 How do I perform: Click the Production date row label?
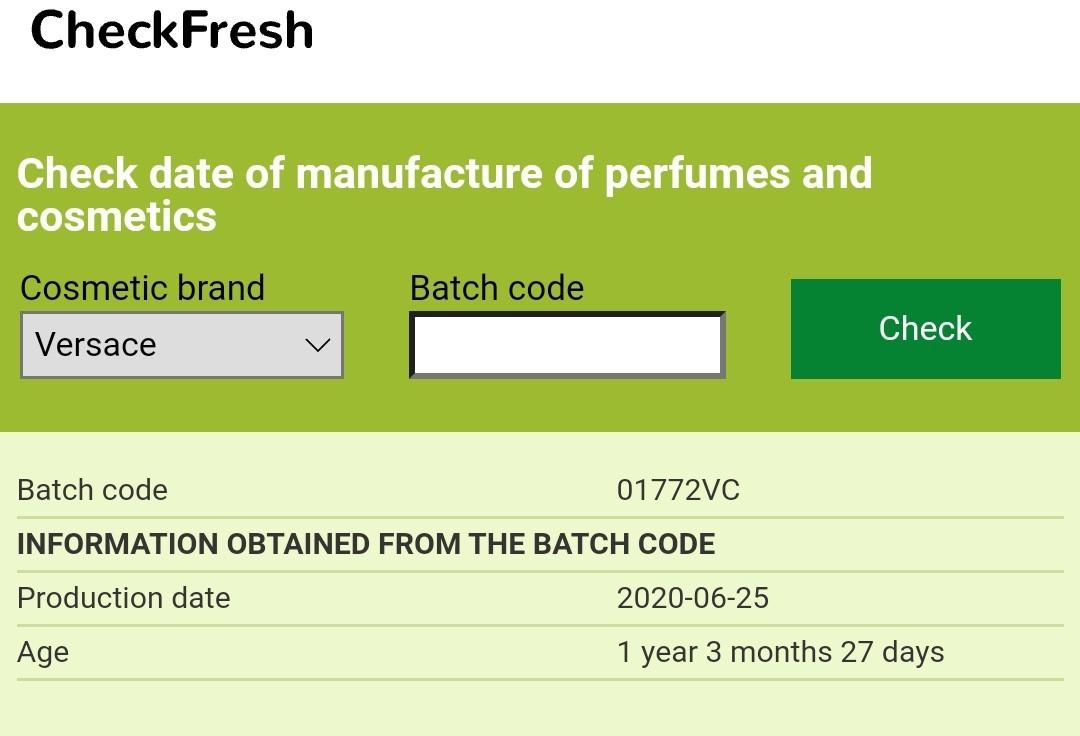click(123, 598)
